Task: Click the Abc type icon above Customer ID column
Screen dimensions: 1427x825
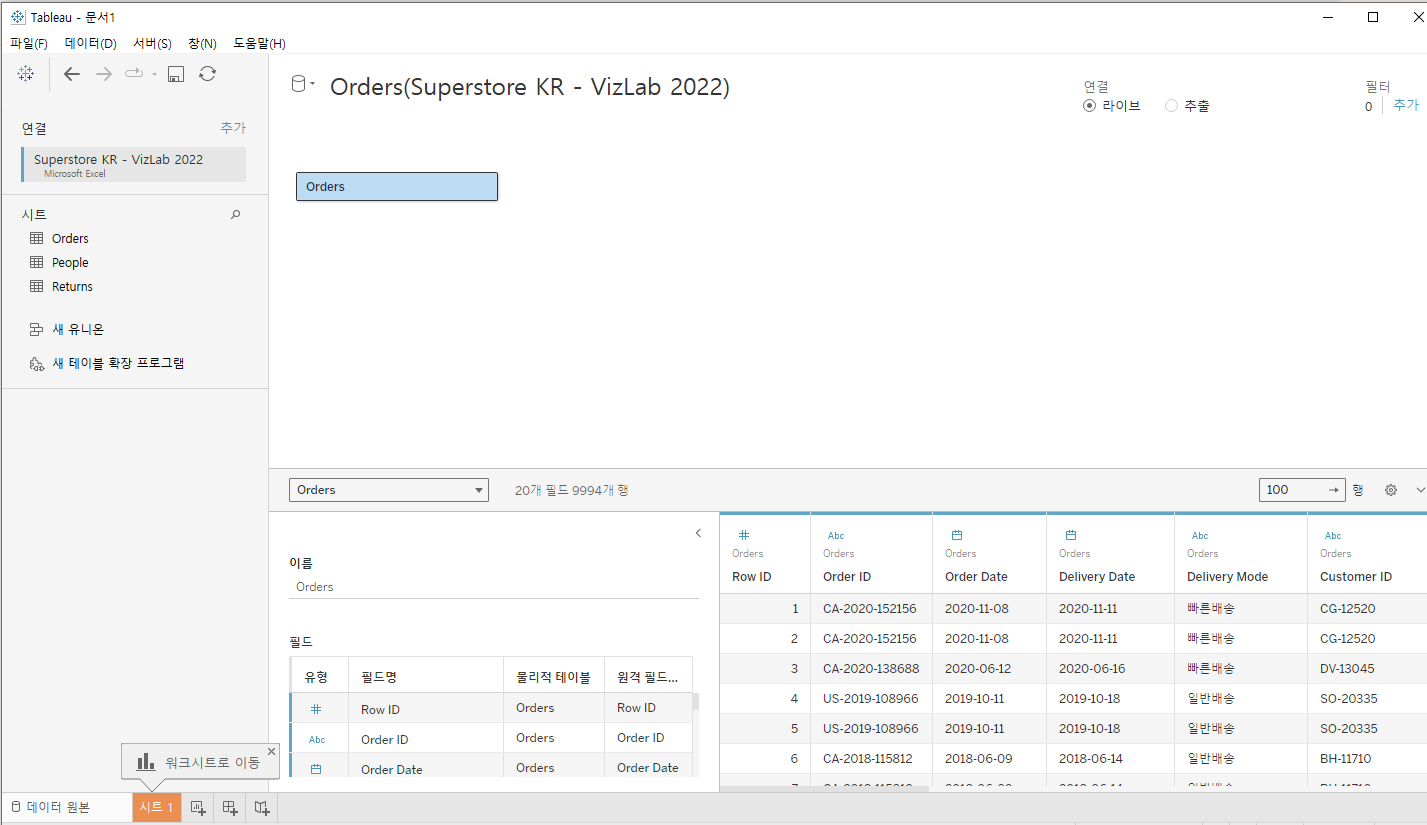Action: 1333,536
